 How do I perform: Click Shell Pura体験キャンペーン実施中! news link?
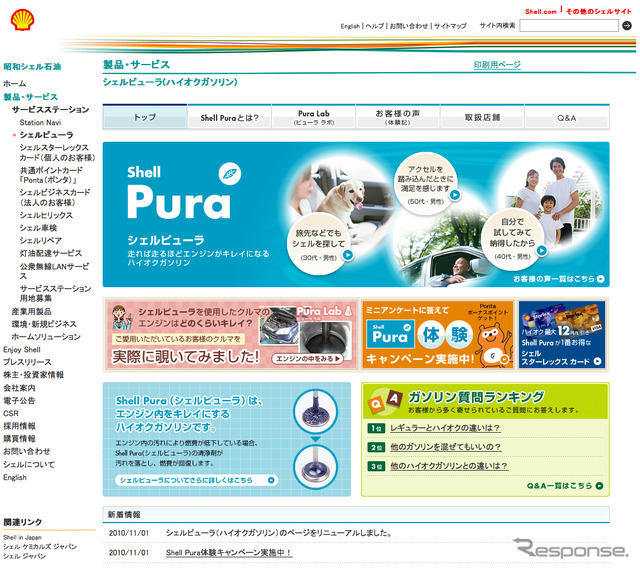coord(229,553)
